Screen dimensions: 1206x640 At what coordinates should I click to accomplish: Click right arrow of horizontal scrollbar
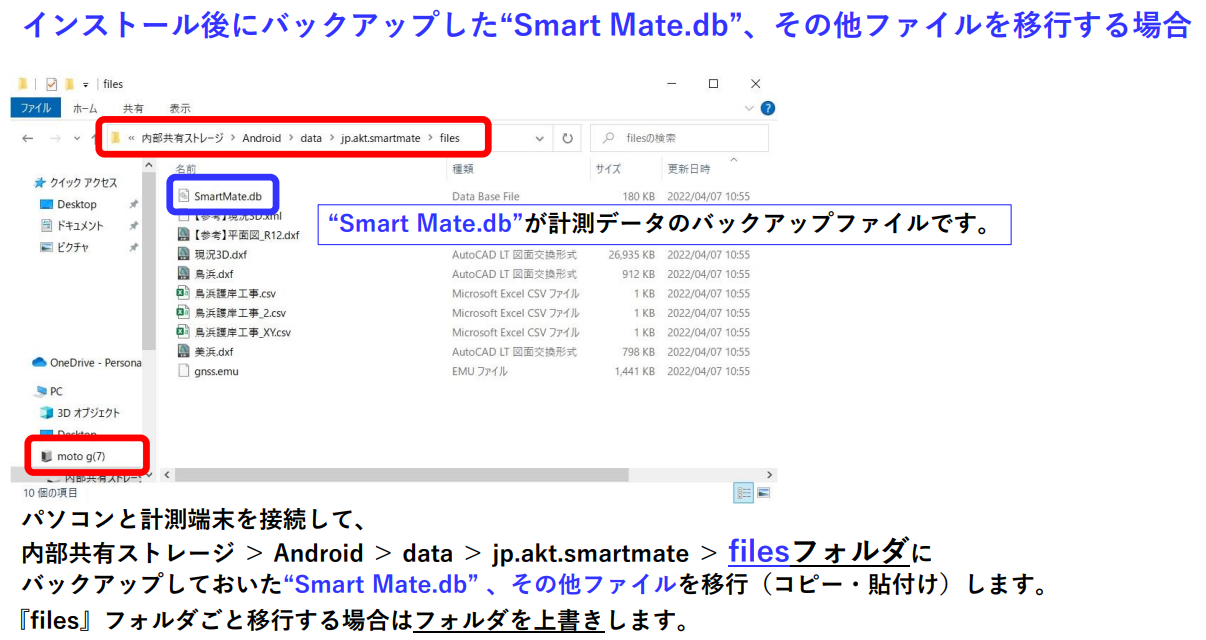pos(769,474)
